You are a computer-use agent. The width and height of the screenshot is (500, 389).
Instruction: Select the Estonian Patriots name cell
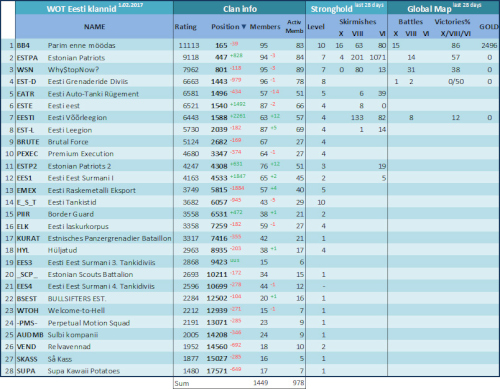coord(76,58)
